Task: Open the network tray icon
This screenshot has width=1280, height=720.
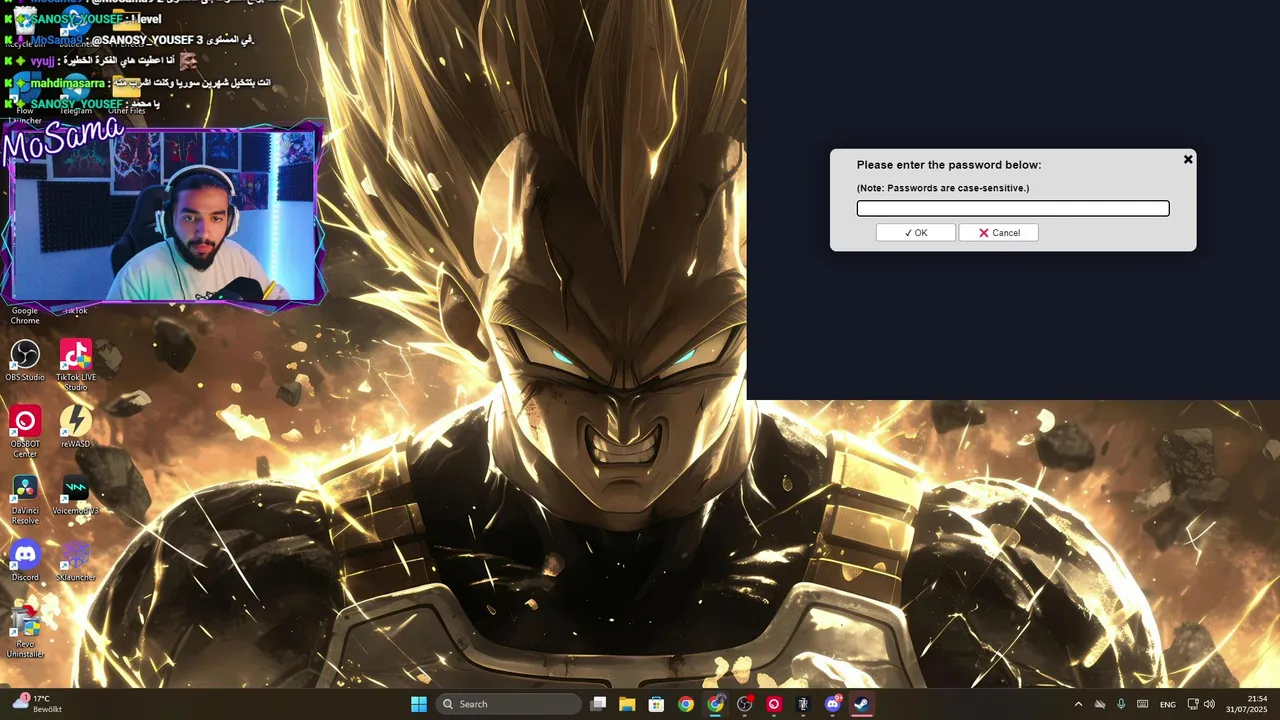Action: [x=1193, y=704]
